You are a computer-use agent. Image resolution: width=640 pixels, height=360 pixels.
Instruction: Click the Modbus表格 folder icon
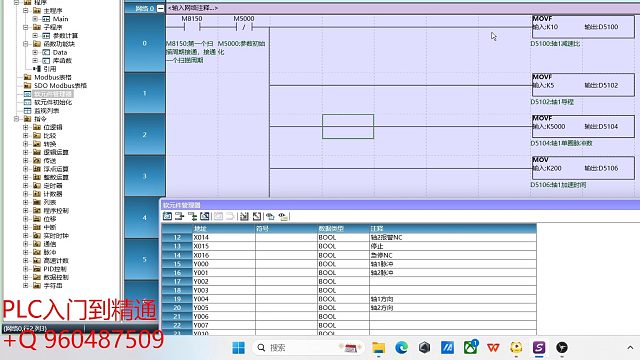[x=27, y=77]
